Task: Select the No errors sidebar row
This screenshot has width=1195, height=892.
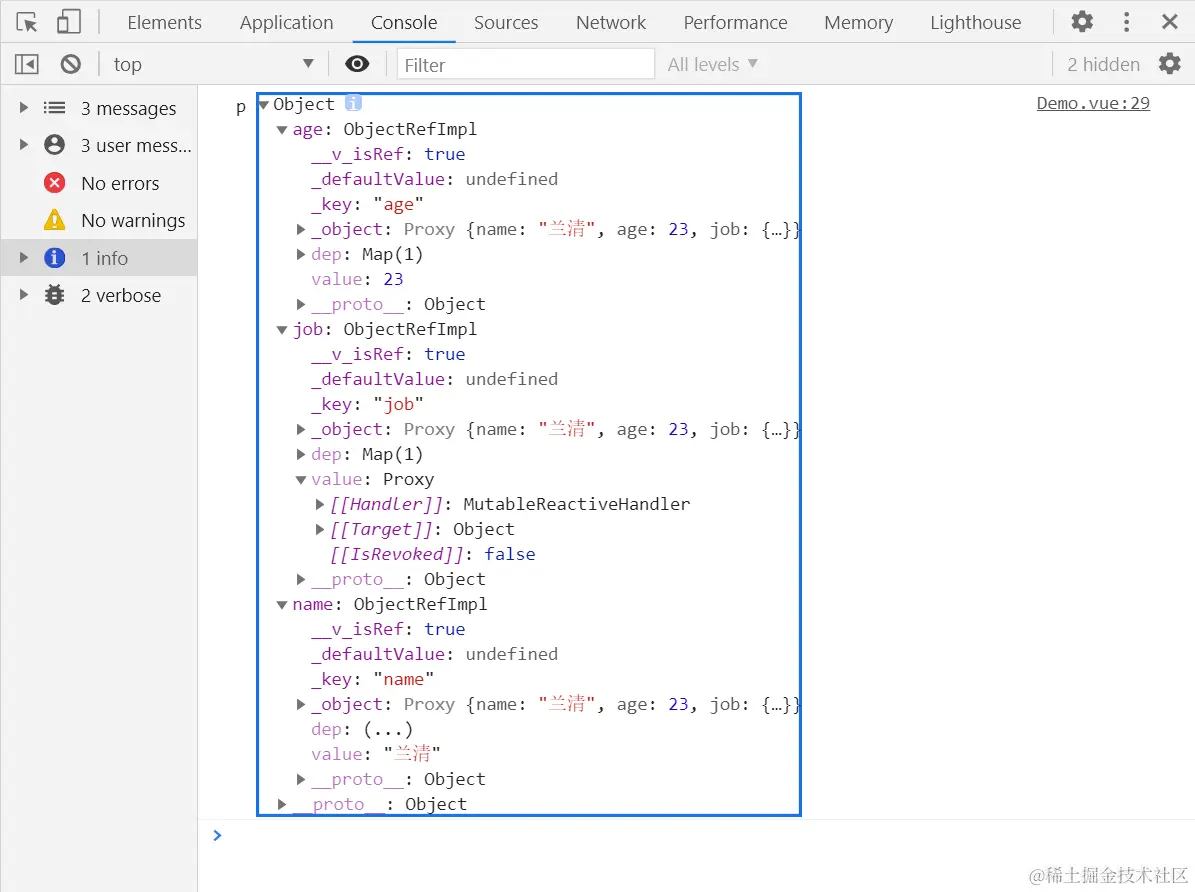Action: pyautogui.click(x=99, y=183)
